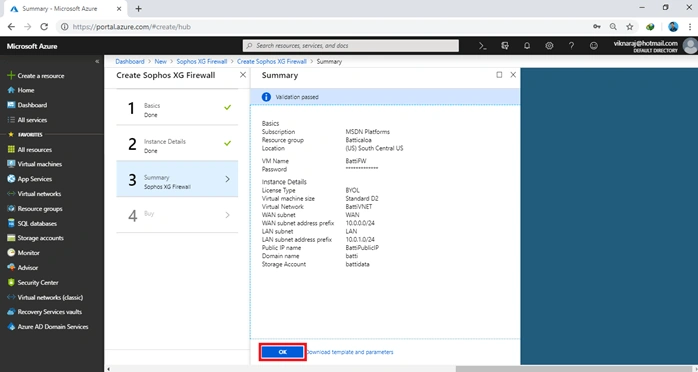Click the Microsoft Azure logo text
The width and height of the screenshot is (698, 372).
(32, 46)
